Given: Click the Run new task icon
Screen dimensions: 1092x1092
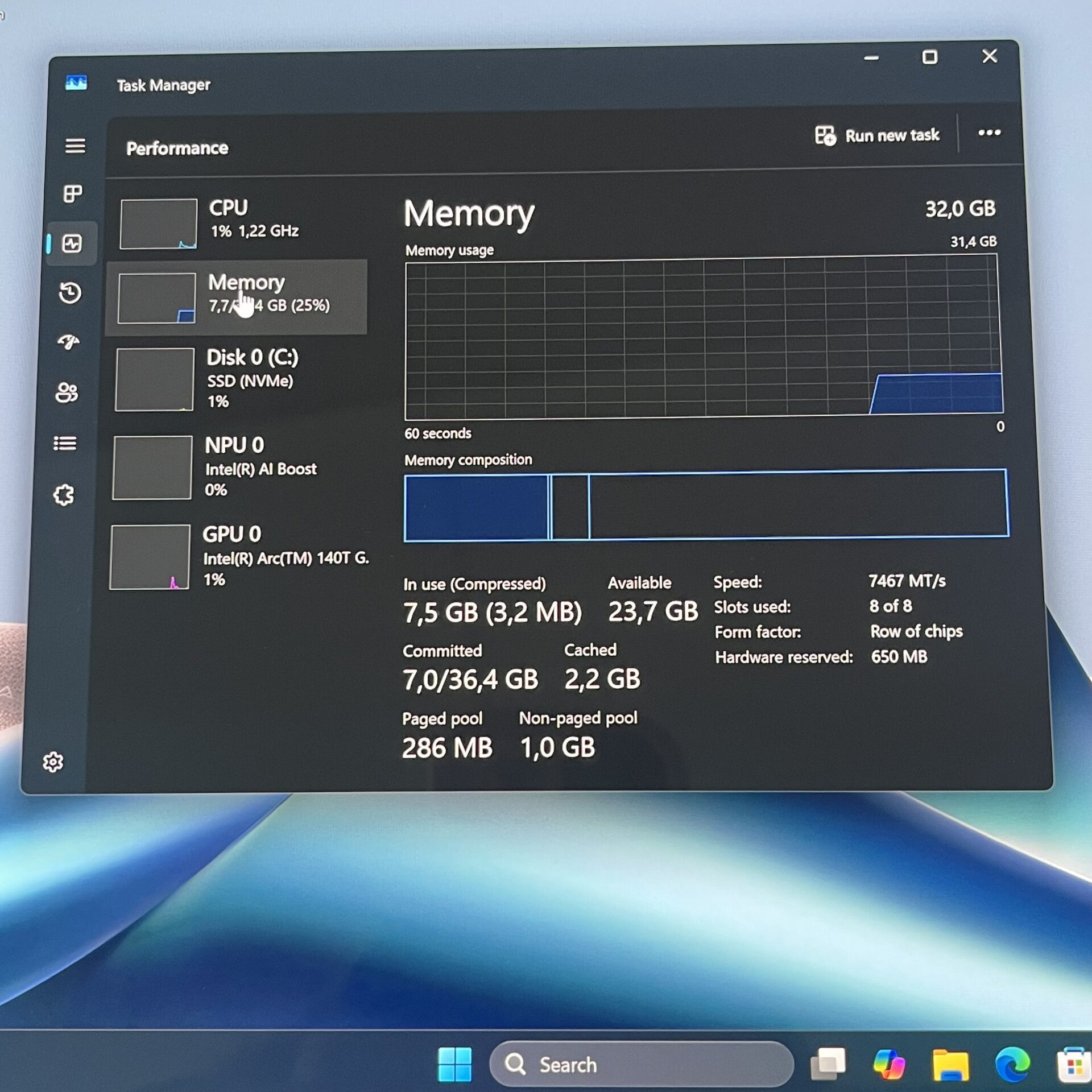Looking at the screenshot, I should click(825, 135).
